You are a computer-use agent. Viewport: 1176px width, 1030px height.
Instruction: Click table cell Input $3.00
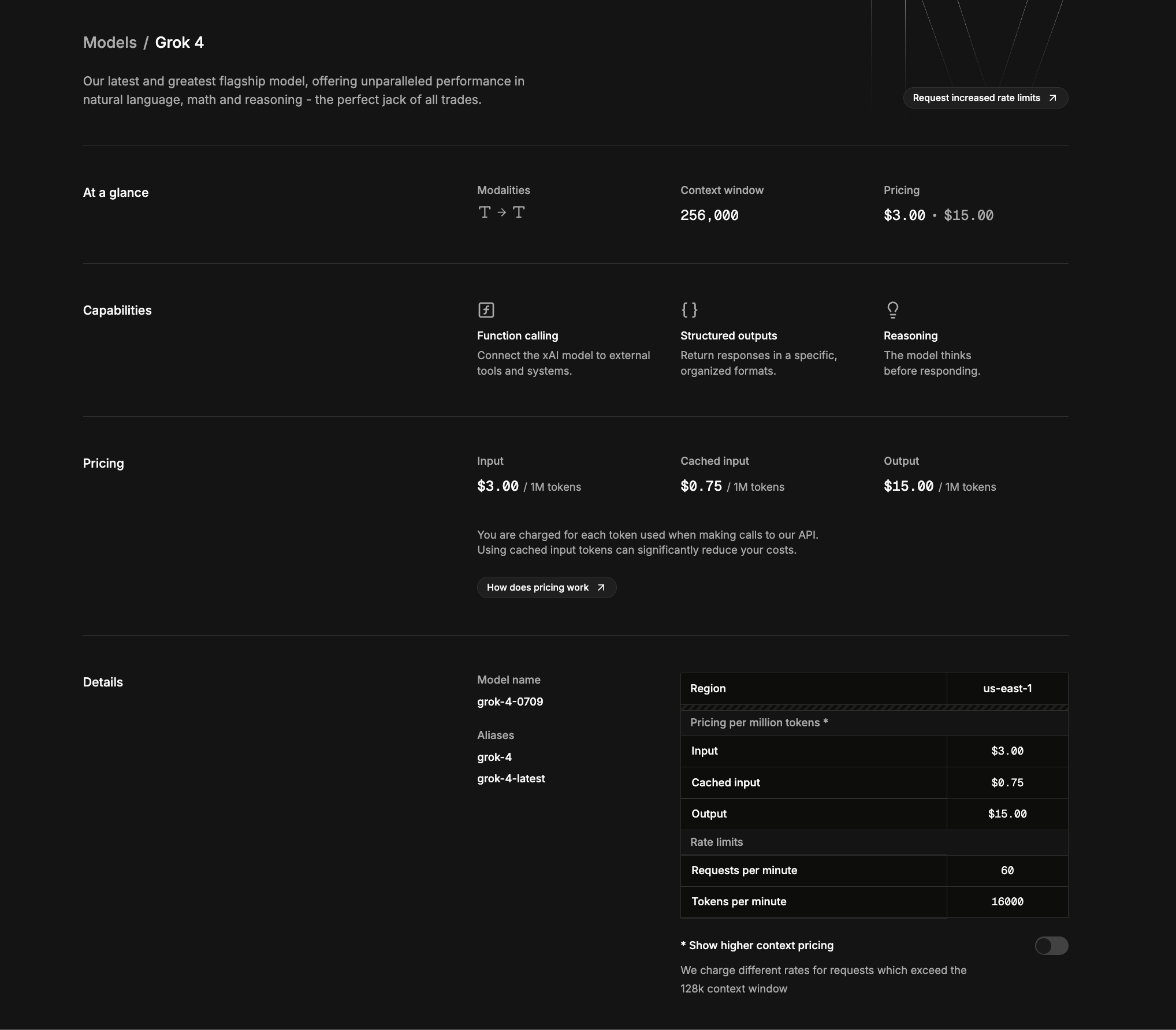[x=1007, y=751]
